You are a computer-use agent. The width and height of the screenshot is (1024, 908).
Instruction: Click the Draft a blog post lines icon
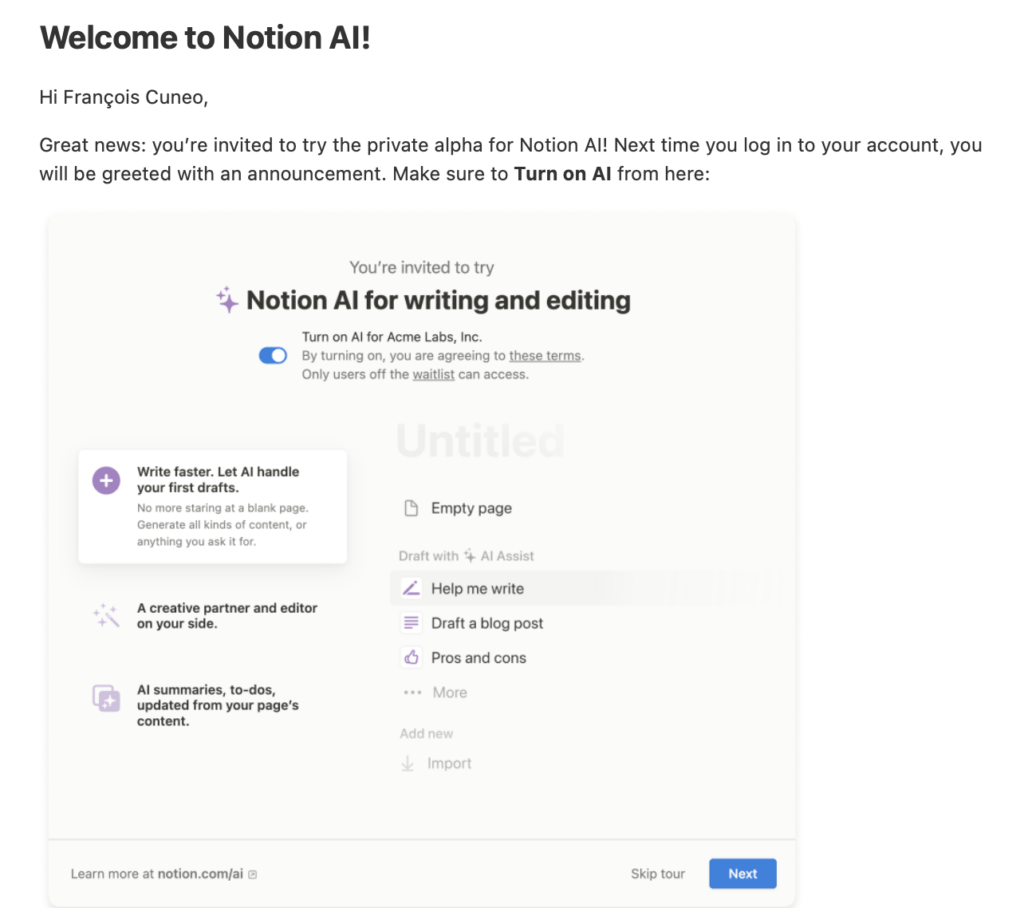(x=410, y=623)
